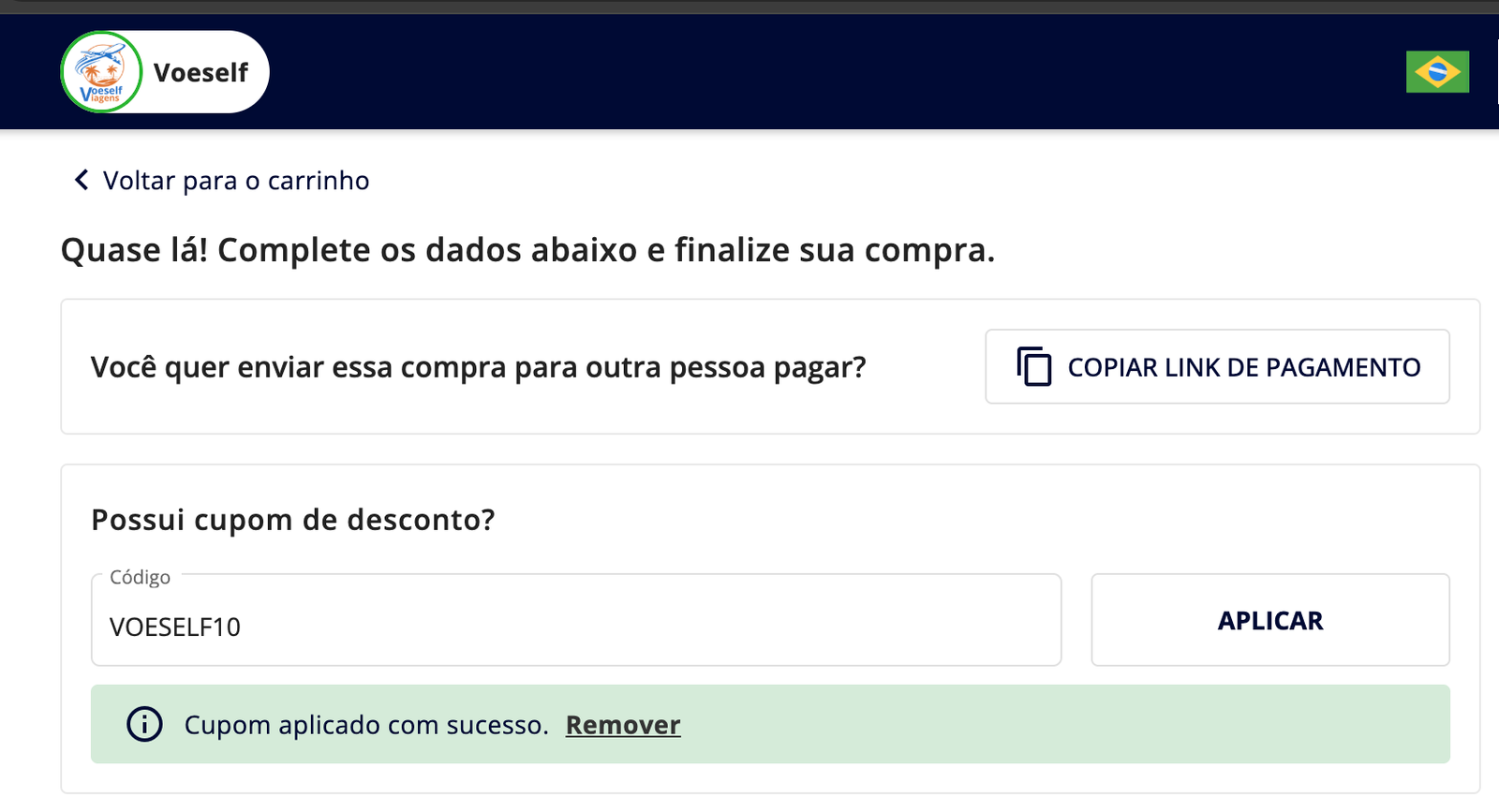Click the Voeself Viagens circular logo

point(101,72)
